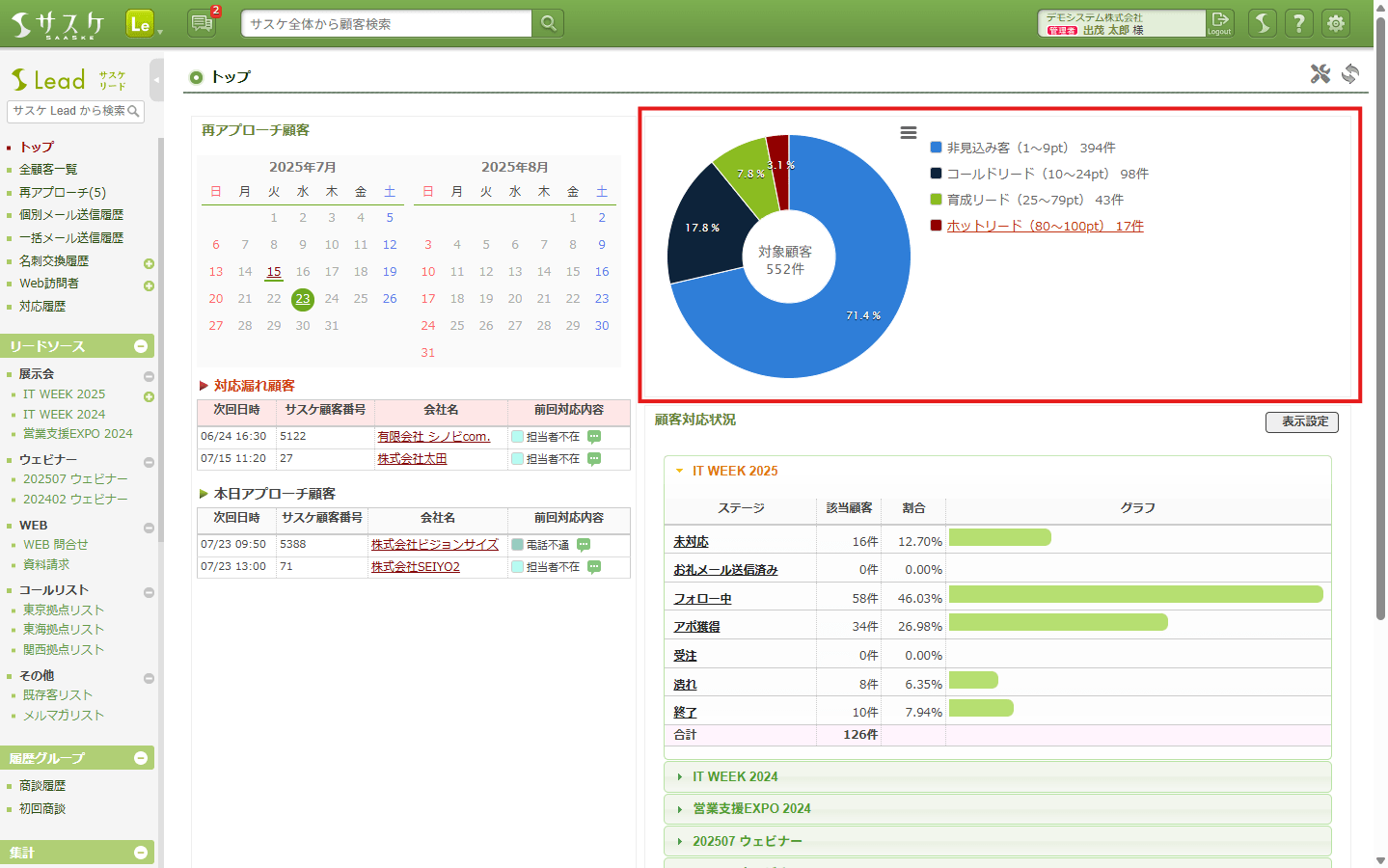Click the search magnifier button in header
1388x868 pixels.
tap(548, 23)
